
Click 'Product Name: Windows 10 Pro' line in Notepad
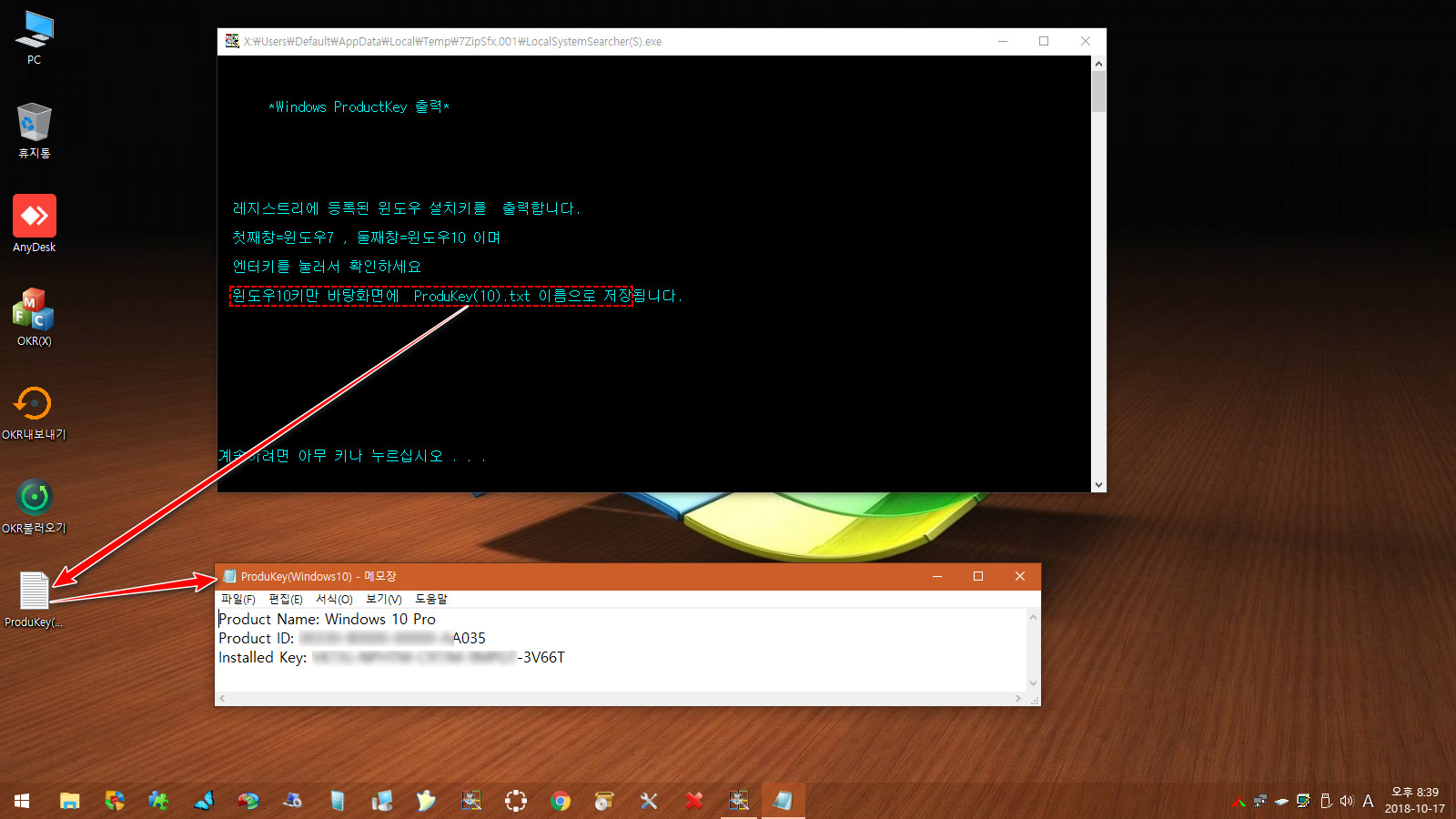(327, 619)
